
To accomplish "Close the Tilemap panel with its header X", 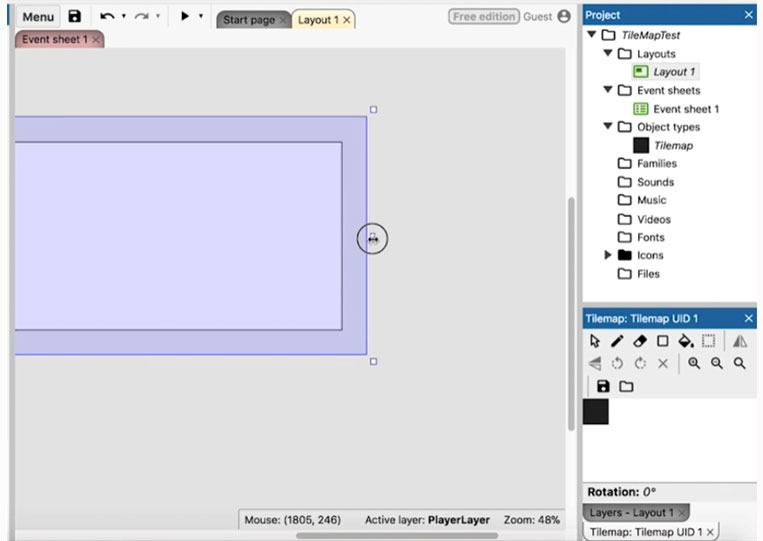I will click(x=748, y=318).
